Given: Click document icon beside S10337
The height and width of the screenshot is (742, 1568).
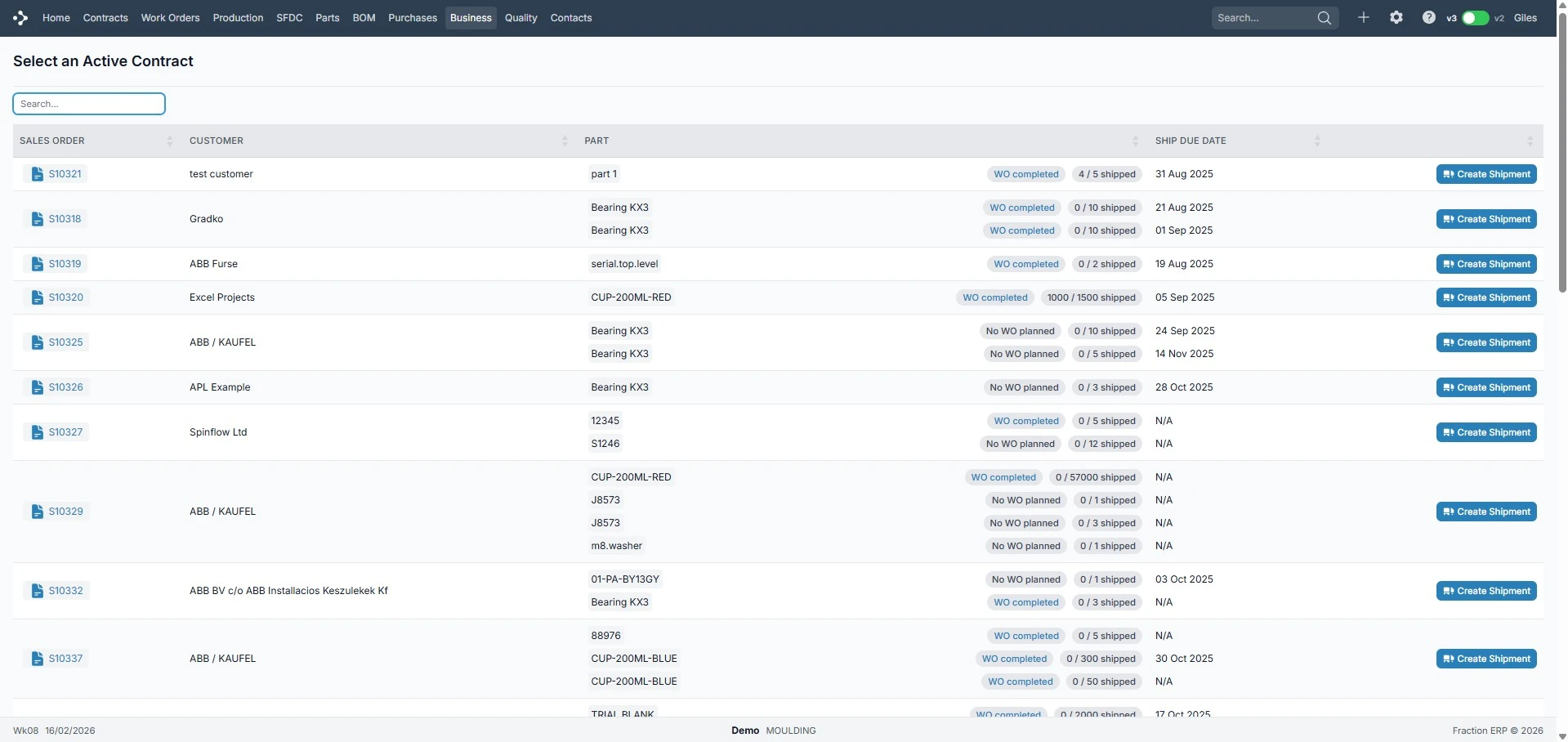Looking at the screenshot, I should click(37, 659).
